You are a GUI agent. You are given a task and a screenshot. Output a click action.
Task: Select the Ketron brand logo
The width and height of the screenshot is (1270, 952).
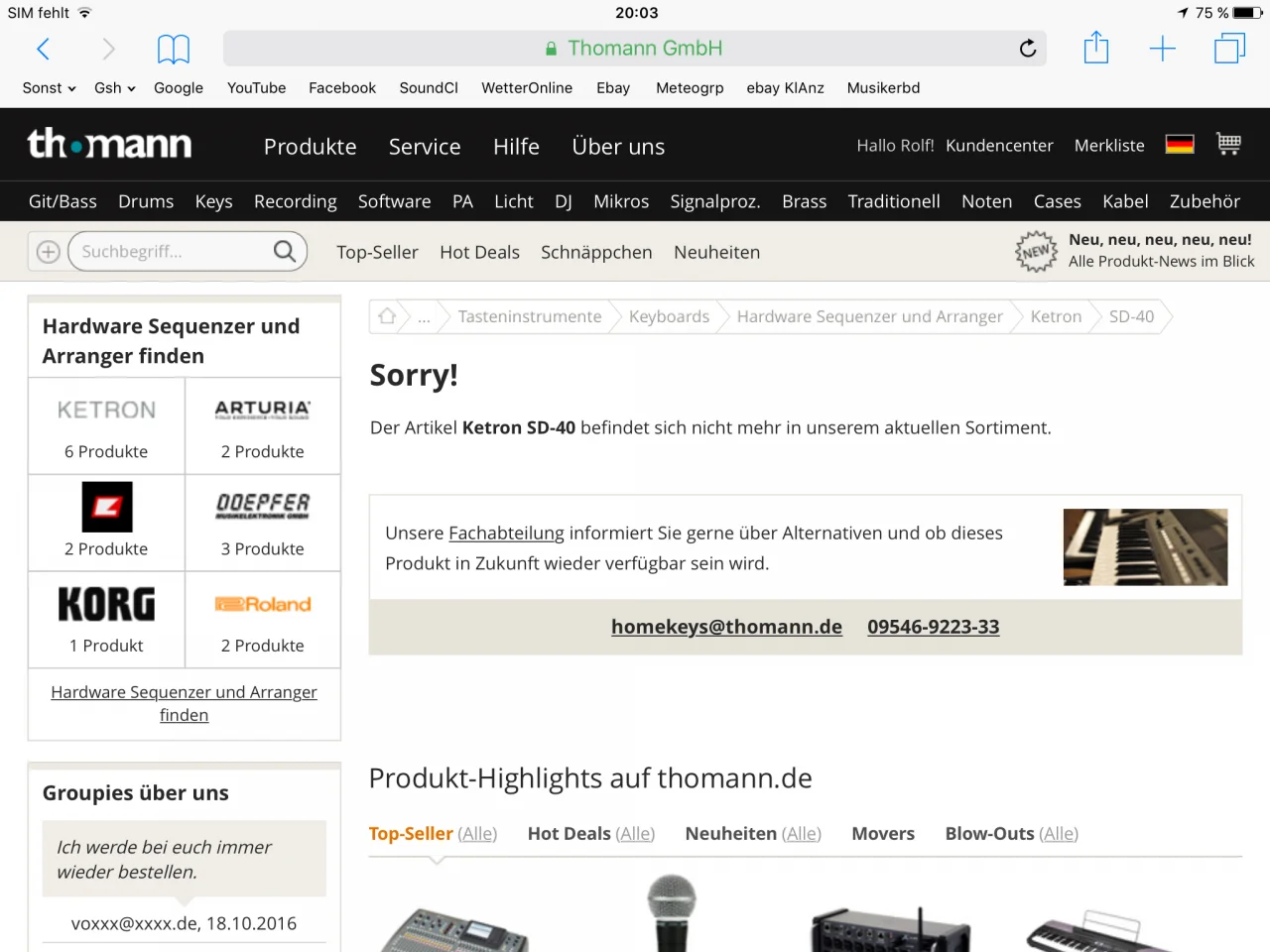(x=106, y=410)
